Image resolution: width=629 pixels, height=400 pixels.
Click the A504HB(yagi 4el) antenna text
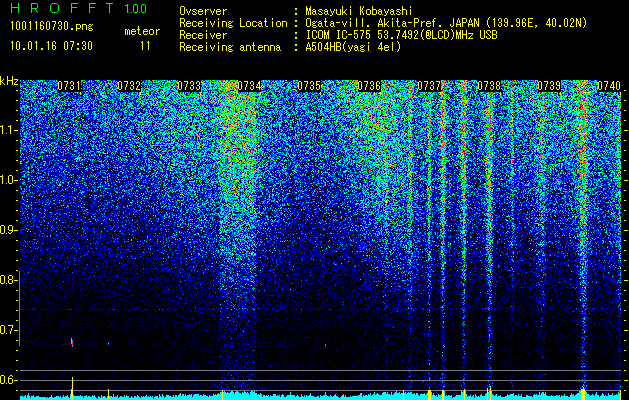[353, 47]
